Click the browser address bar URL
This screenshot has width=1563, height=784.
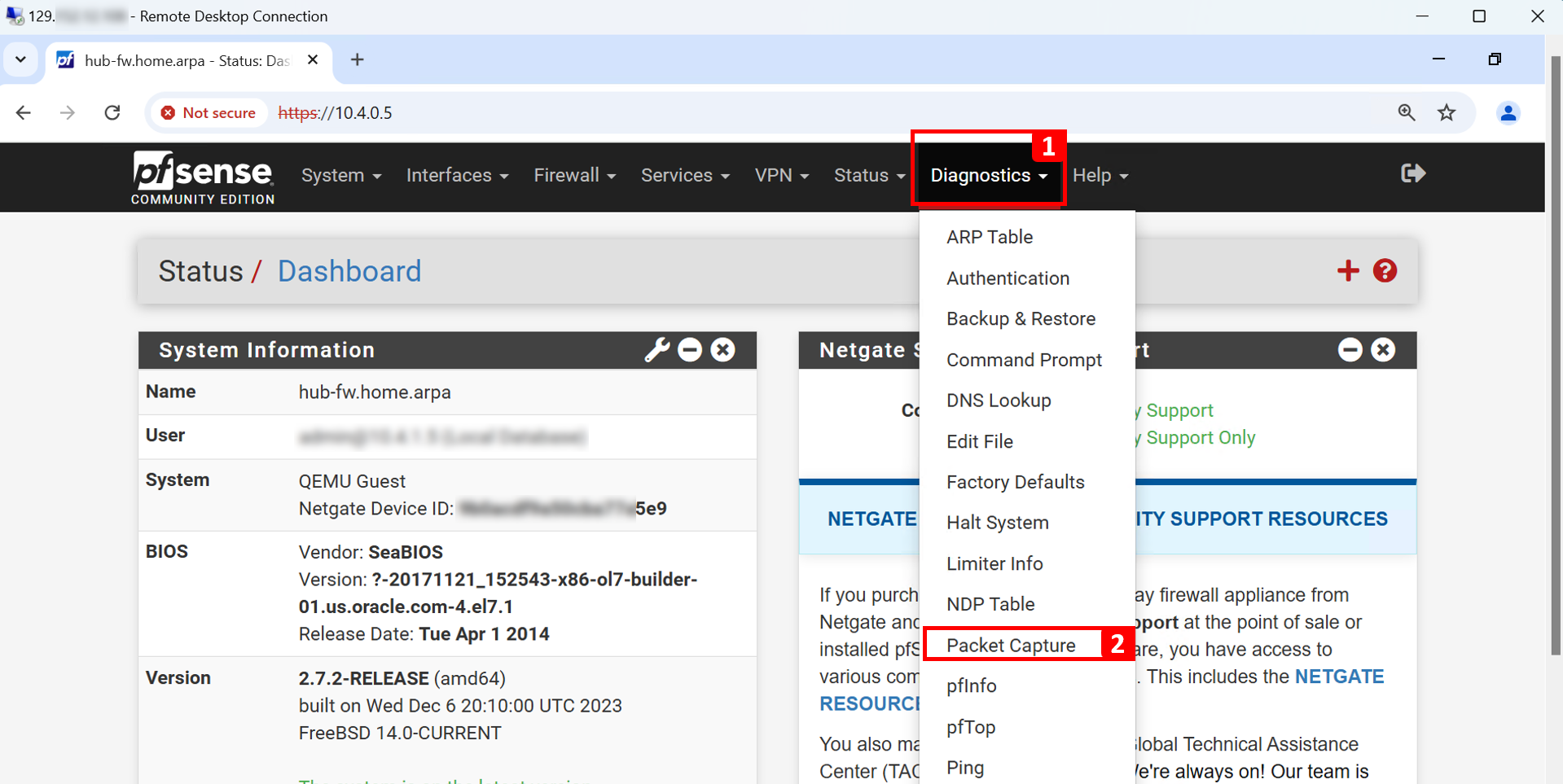(335, 113)
